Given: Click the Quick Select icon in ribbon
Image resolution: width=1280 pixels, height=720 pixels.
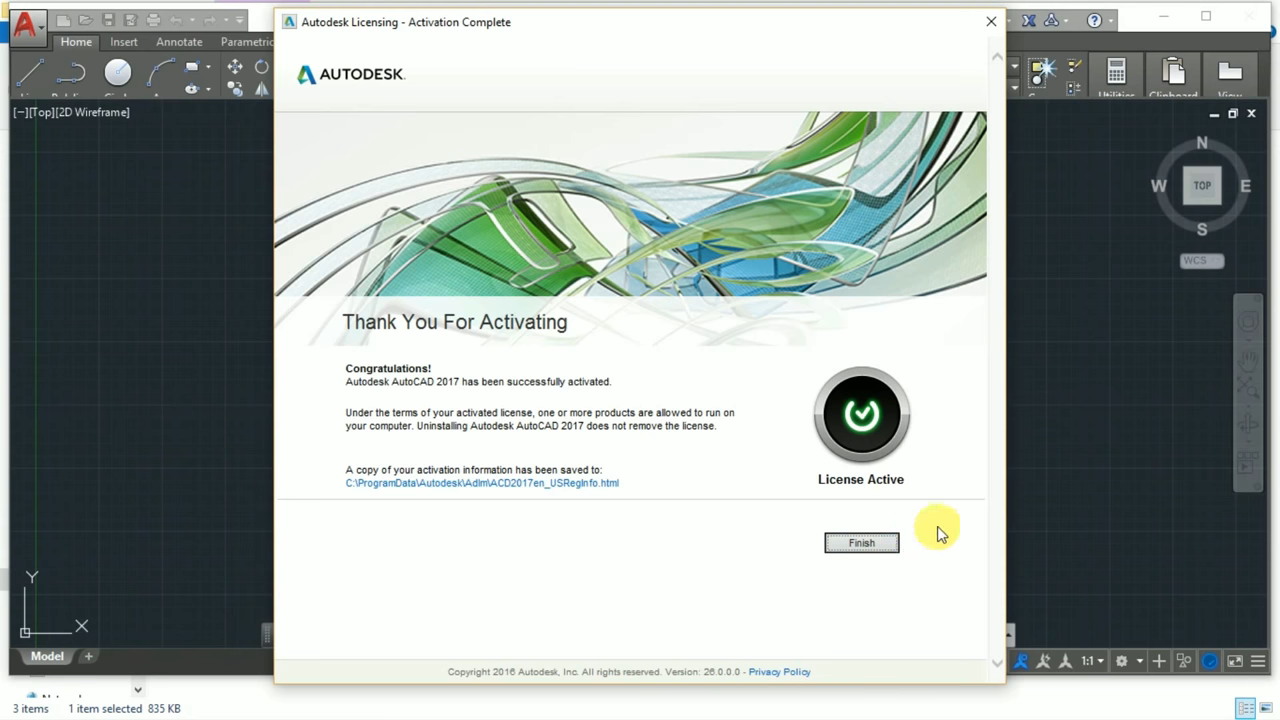Looking at the screenshot, I should 1041,72.
